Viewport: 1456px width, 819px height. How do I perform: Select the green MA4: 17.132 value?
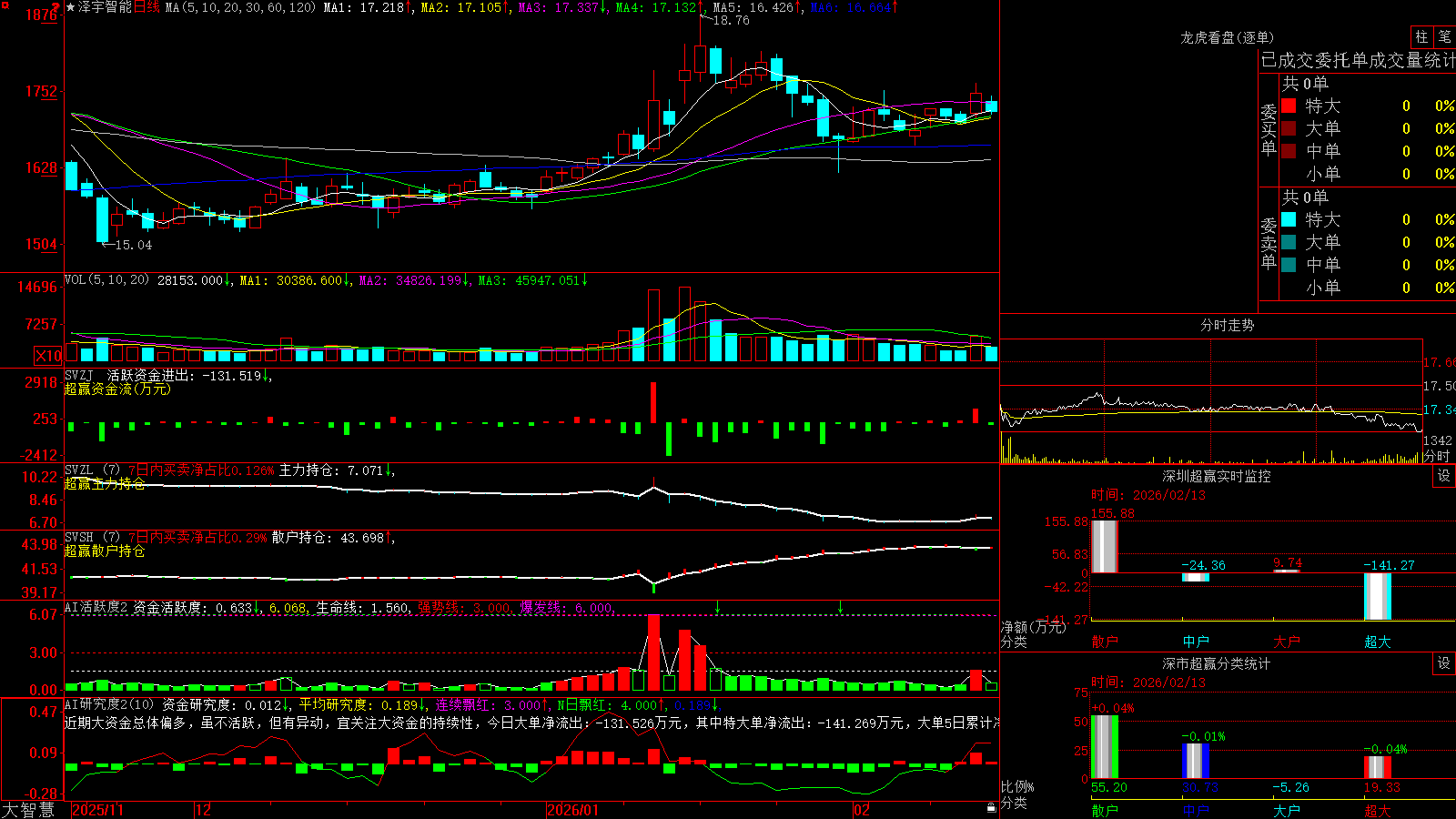pos(656,7)
